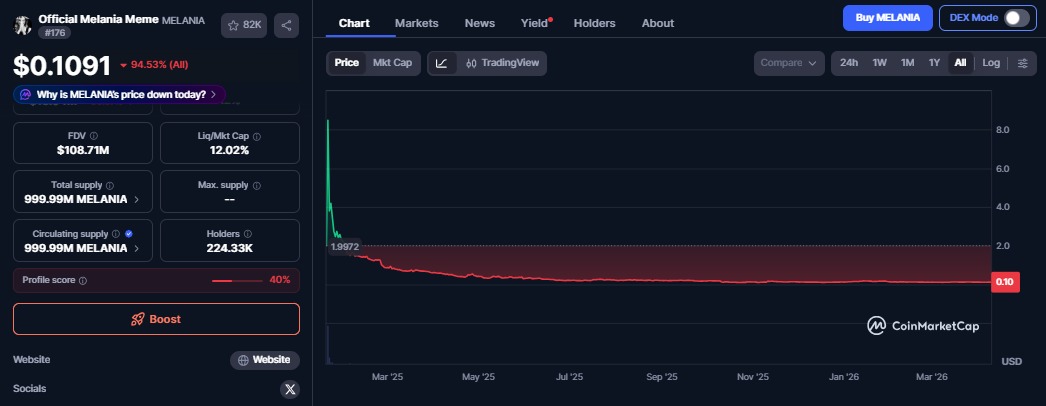This screenshot has width=1046, height=406.
Task: Expand Circulating supply 999.99M MELANIA chevron
Action: (137, 248)
